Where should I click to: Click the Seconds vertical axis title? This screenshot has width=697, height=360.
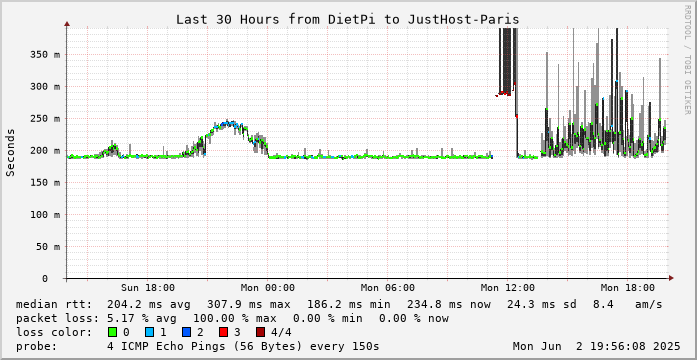click(11, 152)
